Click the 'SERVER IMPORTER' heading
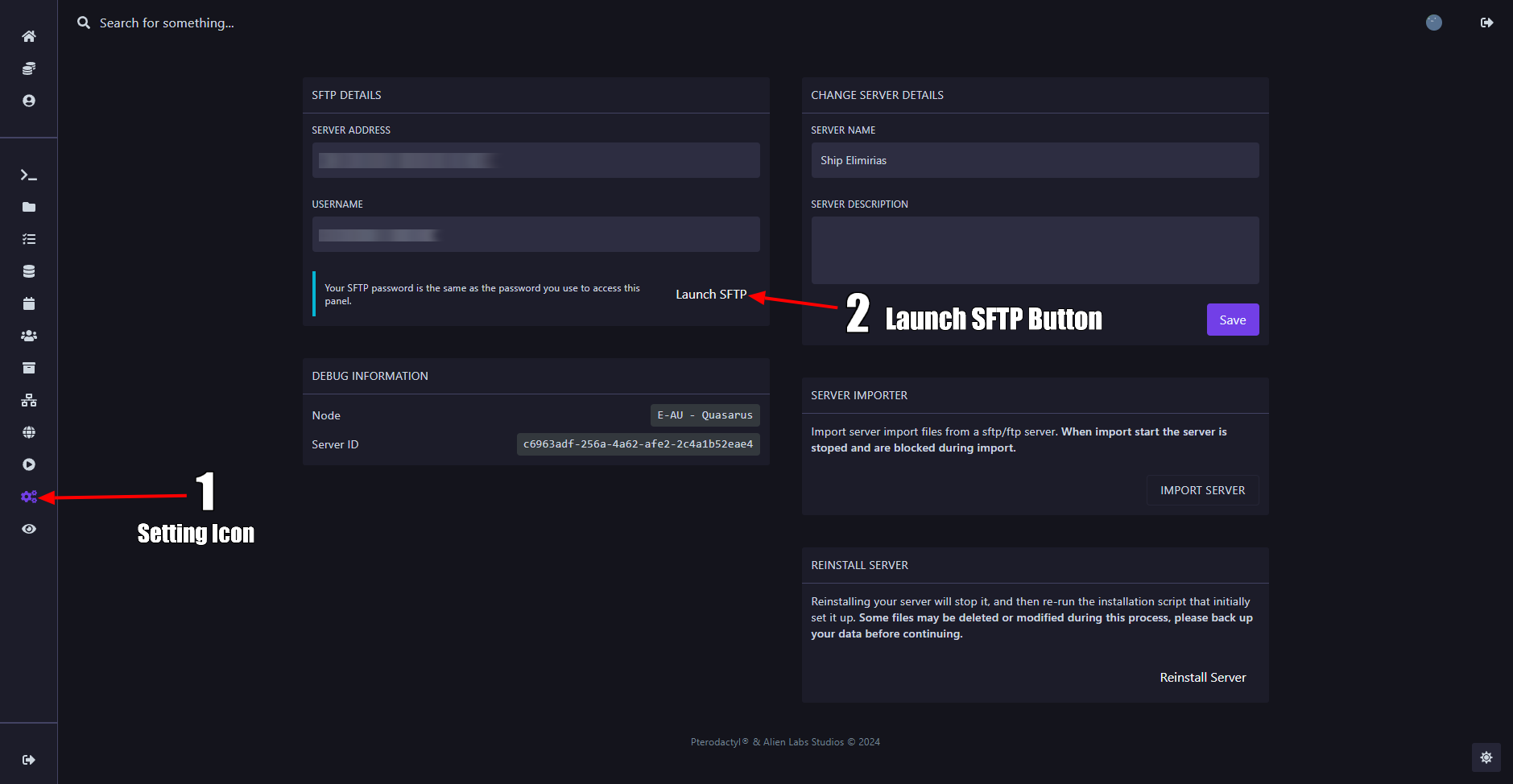 [x=859, y=395]
